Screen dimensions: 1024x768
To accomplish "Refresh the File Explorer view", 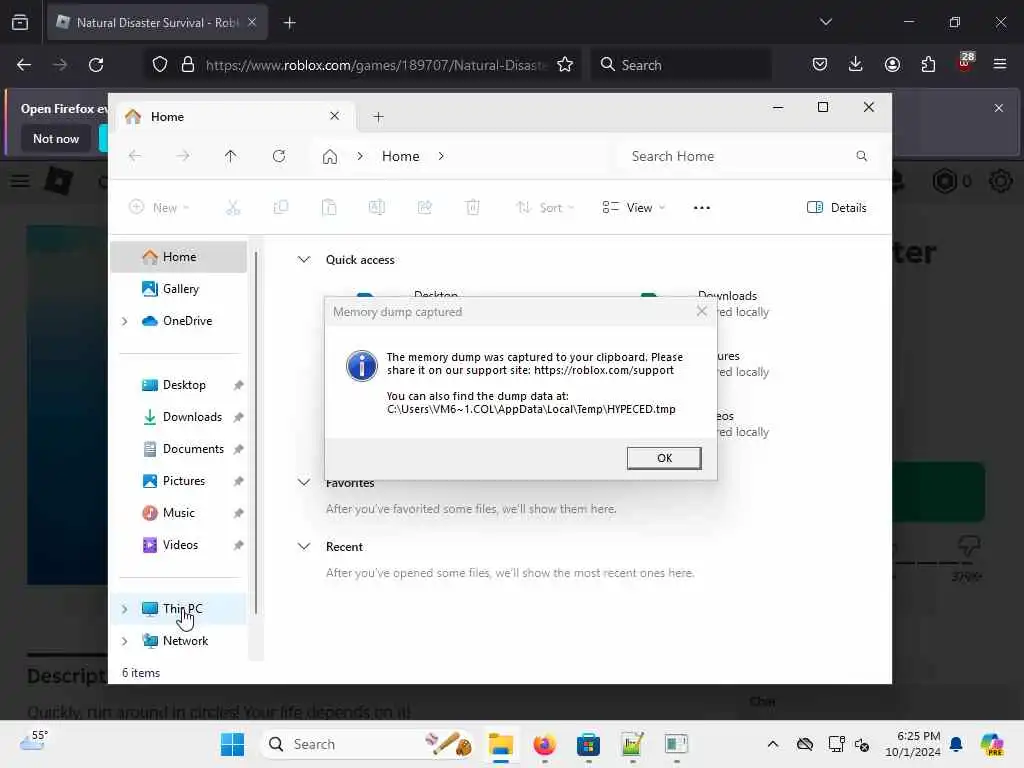I will (279, 156).
